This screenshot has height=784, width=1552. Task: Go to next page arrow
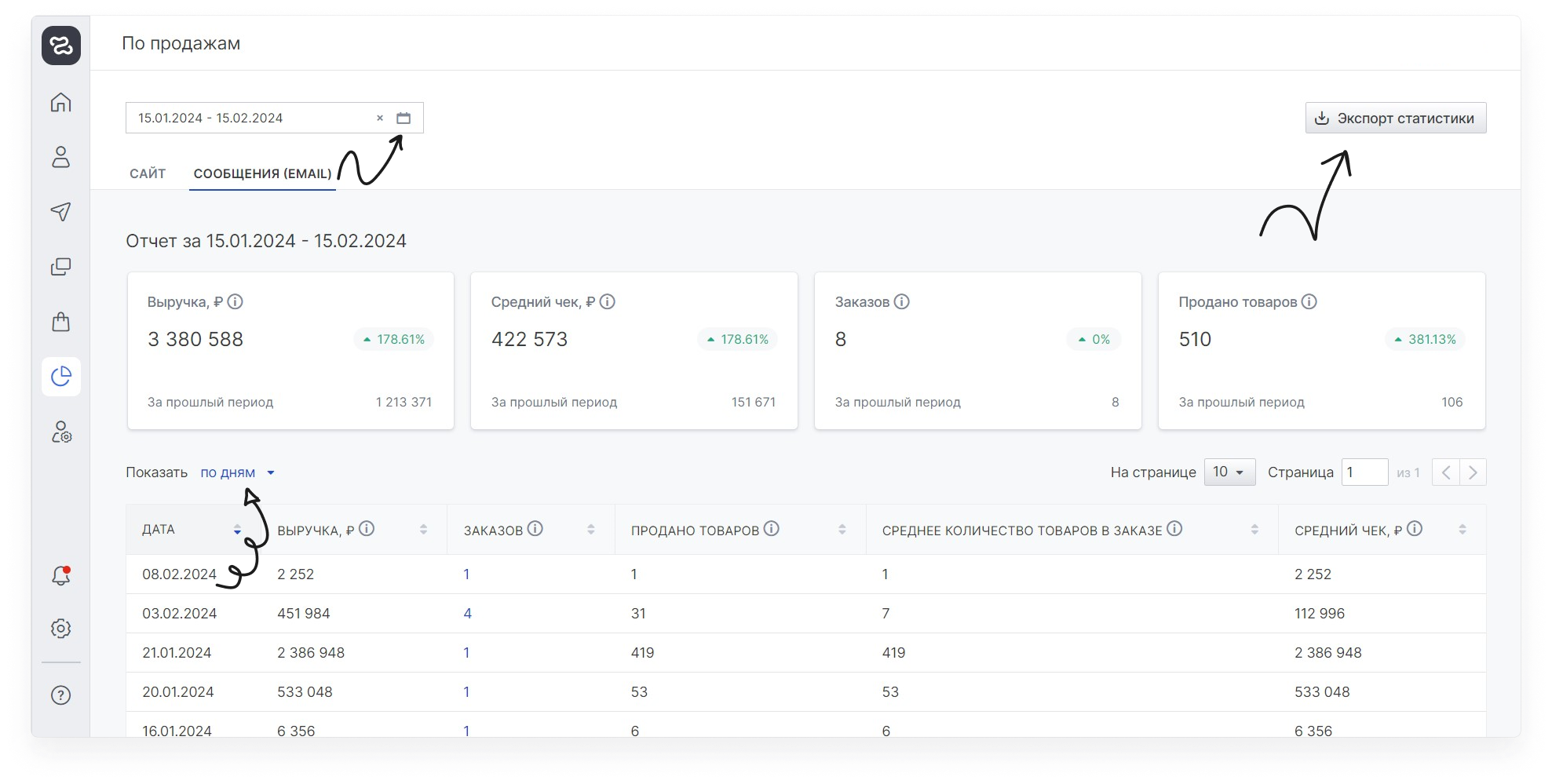tap(1473, 472)
